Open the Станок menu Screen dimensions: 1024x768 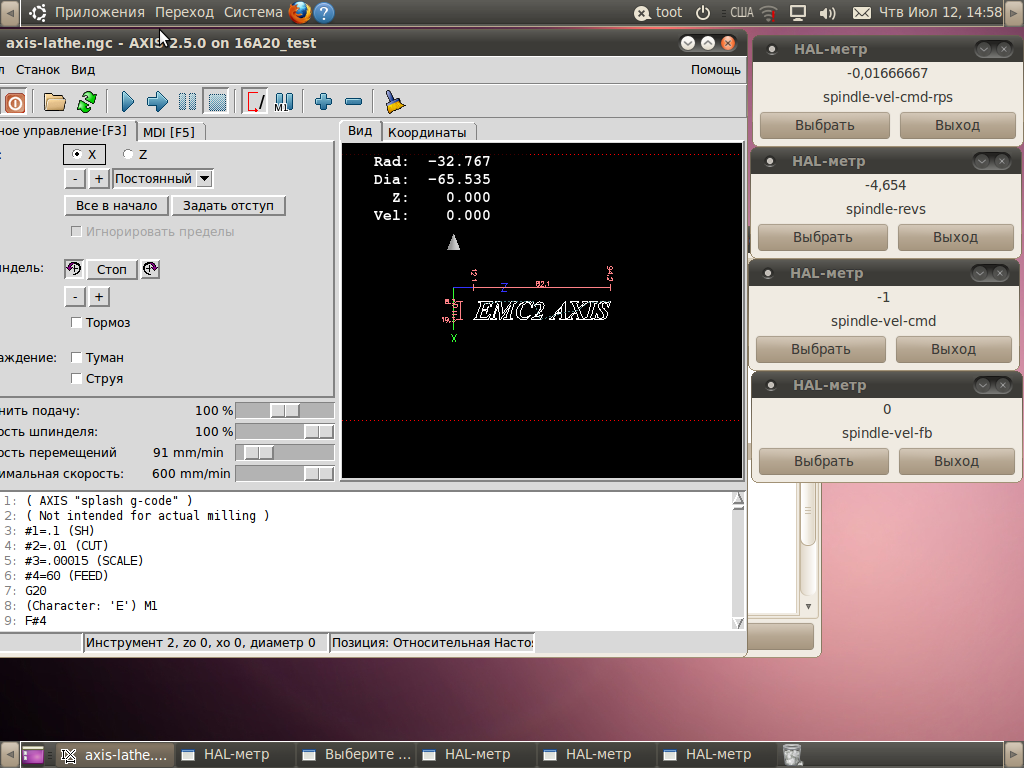coord(38,69)
